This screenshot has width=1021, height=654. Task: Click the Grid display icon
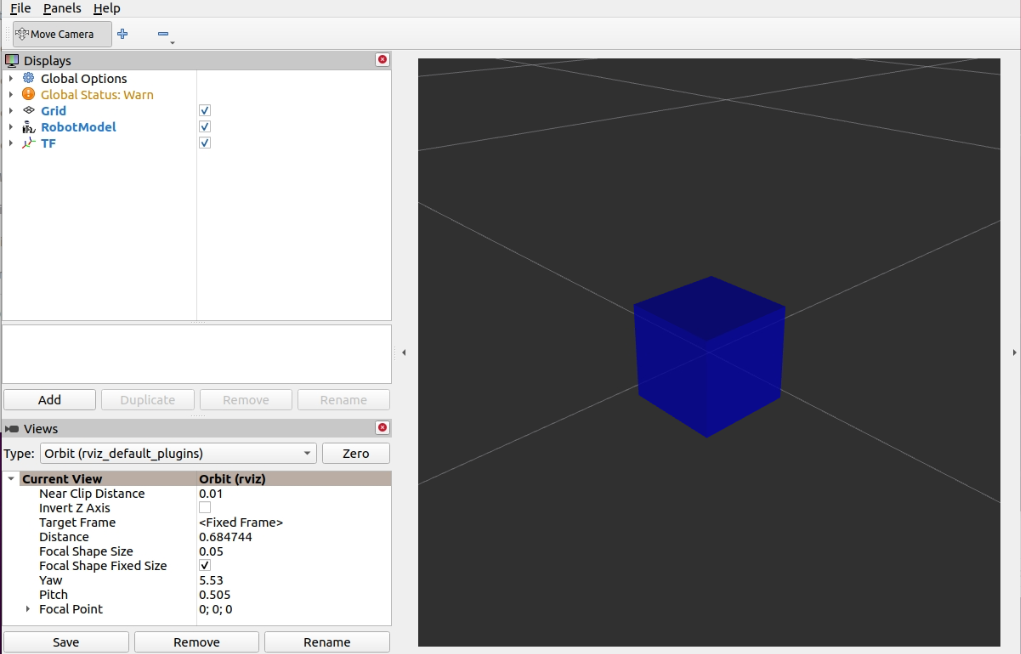click(29, 110)
